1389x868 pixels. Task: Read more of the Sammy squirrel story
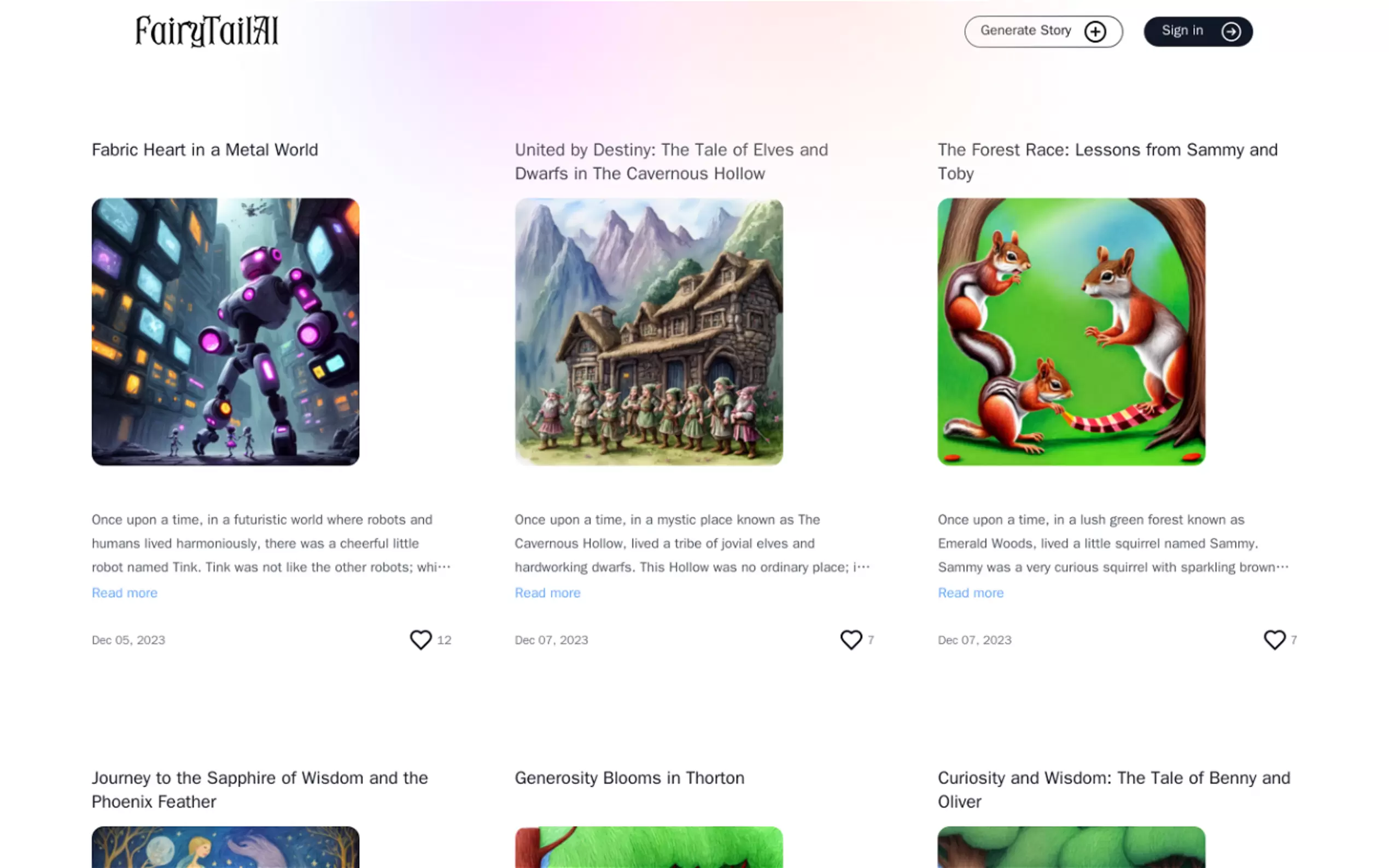pos(971,593)
